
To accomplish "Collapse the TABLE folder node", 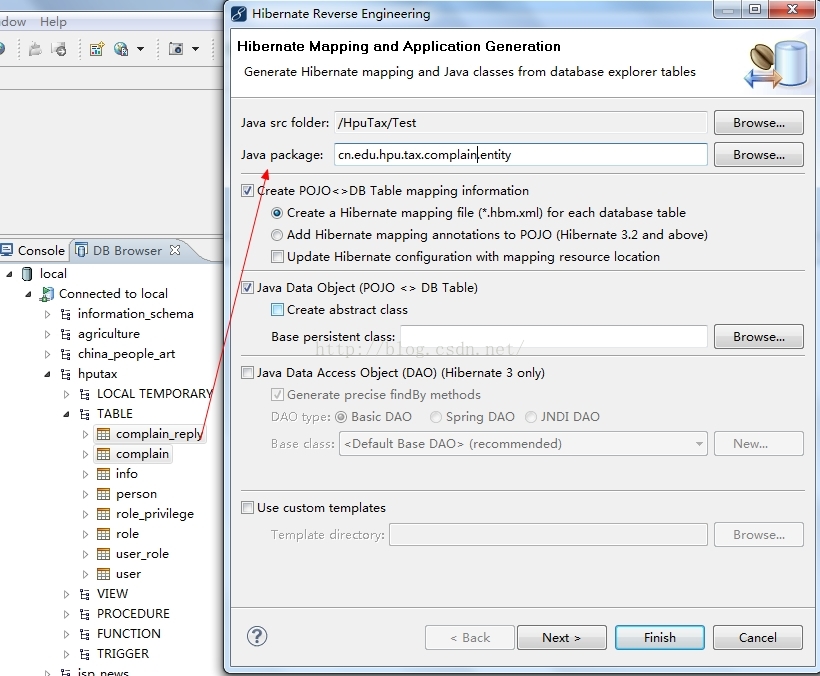I will [x=66, y=414].
